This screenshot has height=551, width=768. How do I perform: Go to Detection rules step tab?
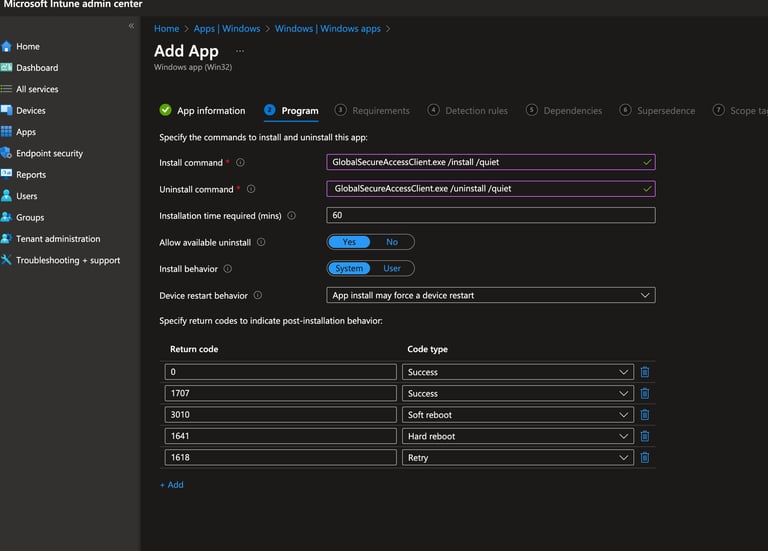[x=467, y=111]
